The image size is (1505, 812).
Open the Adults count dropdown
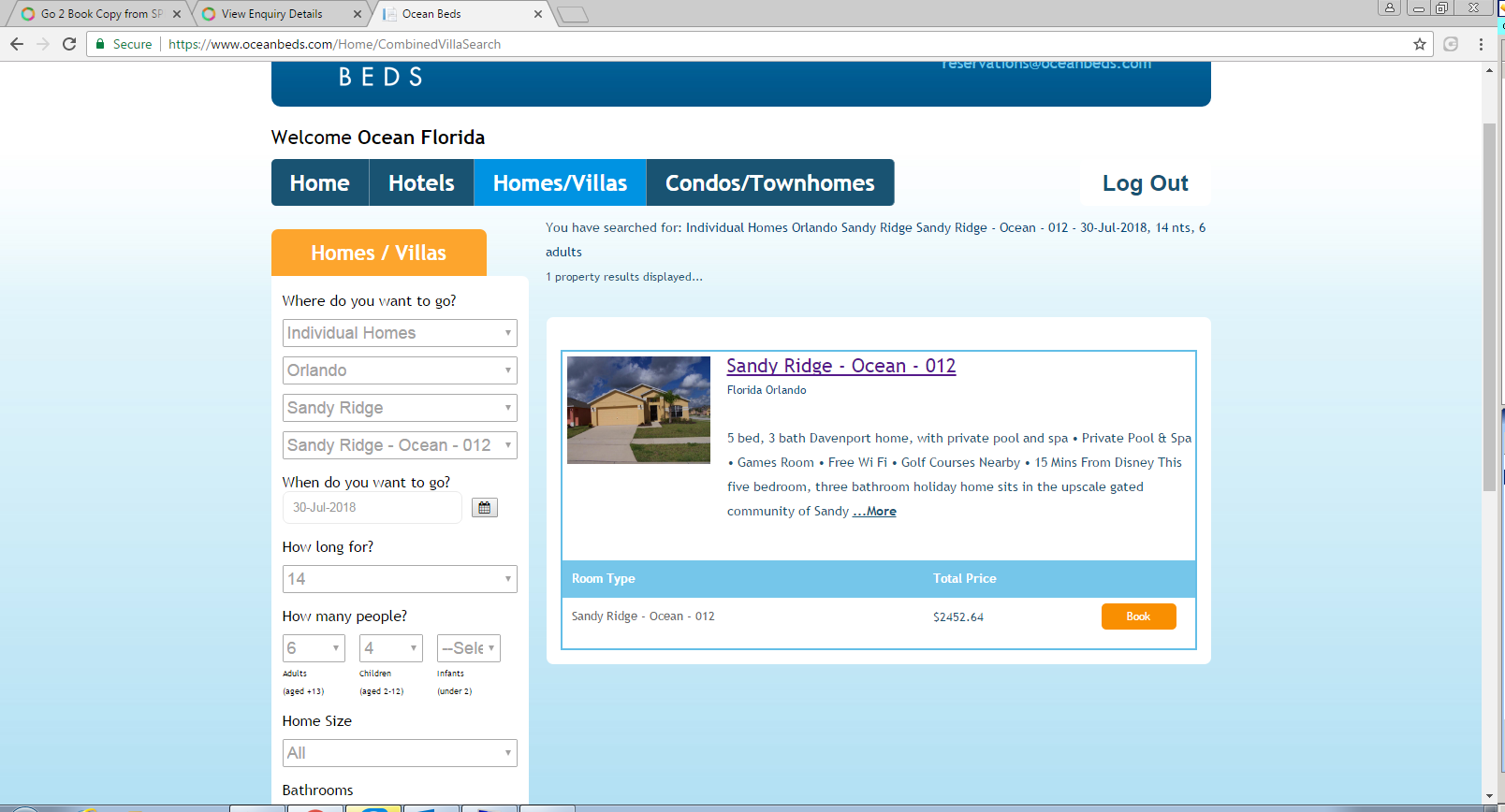coord(314,648)
